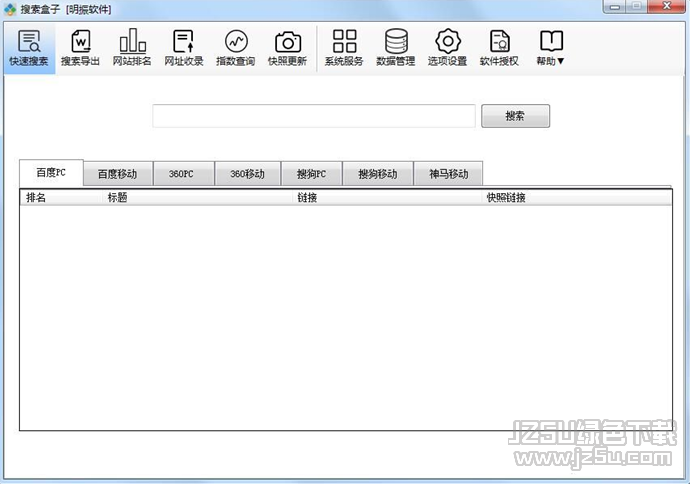Minimize the 搜索盒子 window

point(615,7)
